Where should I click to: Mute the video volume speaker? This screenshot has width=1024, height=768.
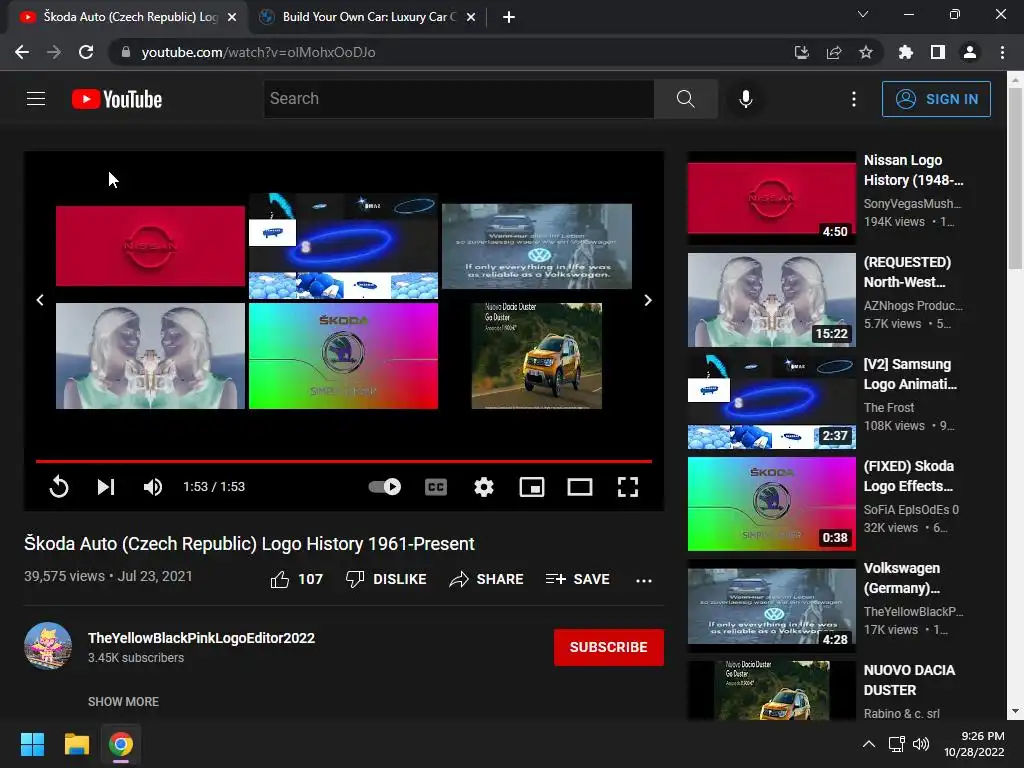[153, 487]
